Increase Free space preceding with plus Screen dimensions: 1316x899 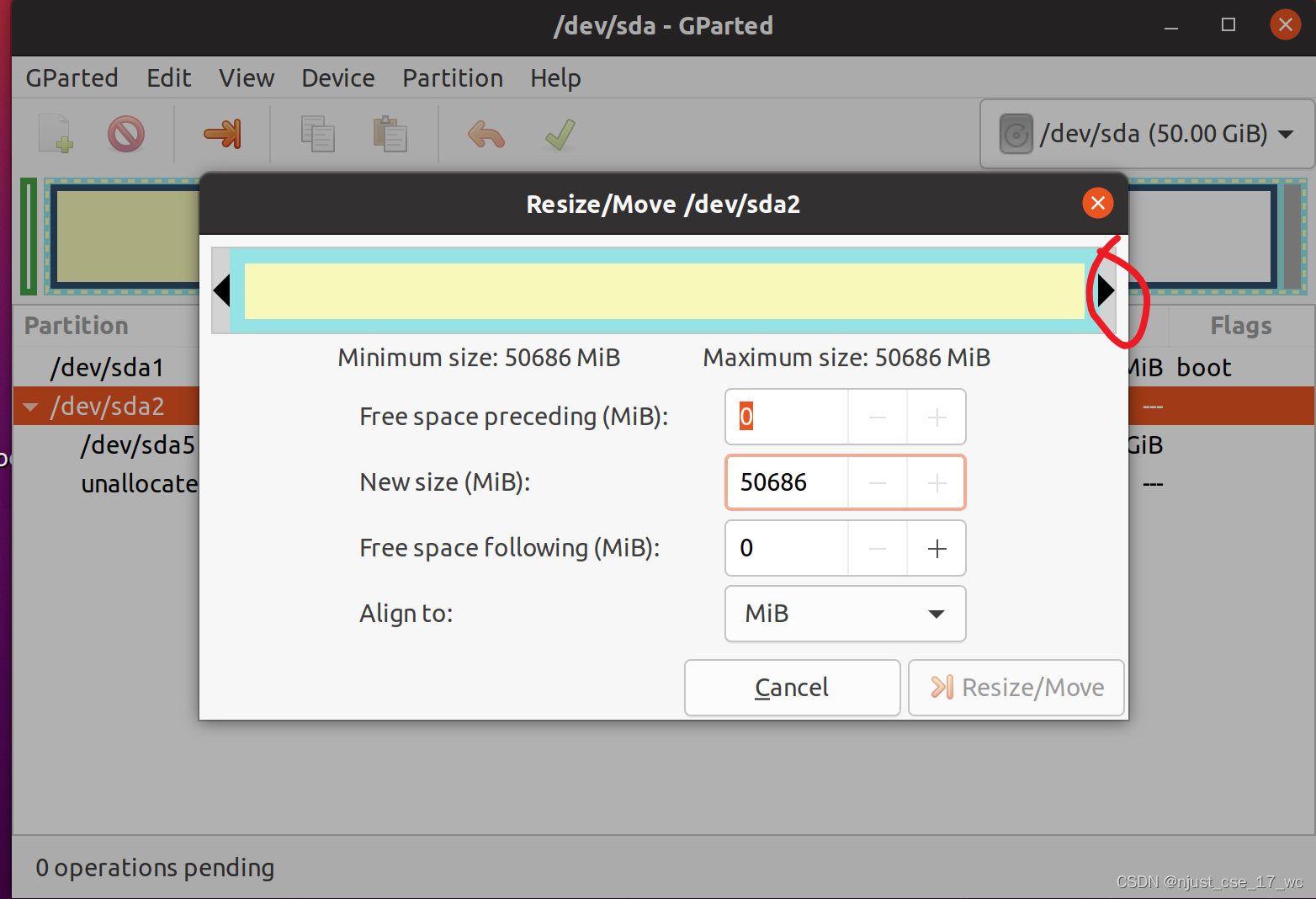coord(937,417)
